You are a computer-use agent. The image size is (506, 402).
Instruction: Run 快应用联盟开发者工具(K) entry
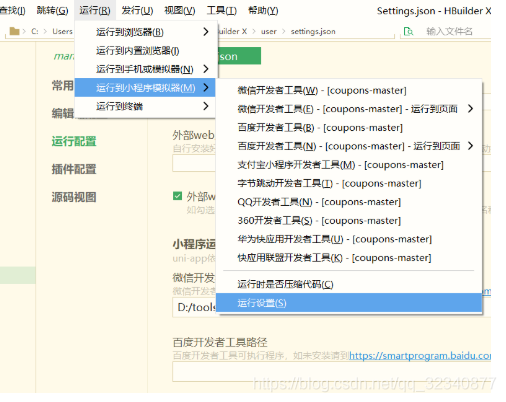pyautogui.click(x=349, y=258)
